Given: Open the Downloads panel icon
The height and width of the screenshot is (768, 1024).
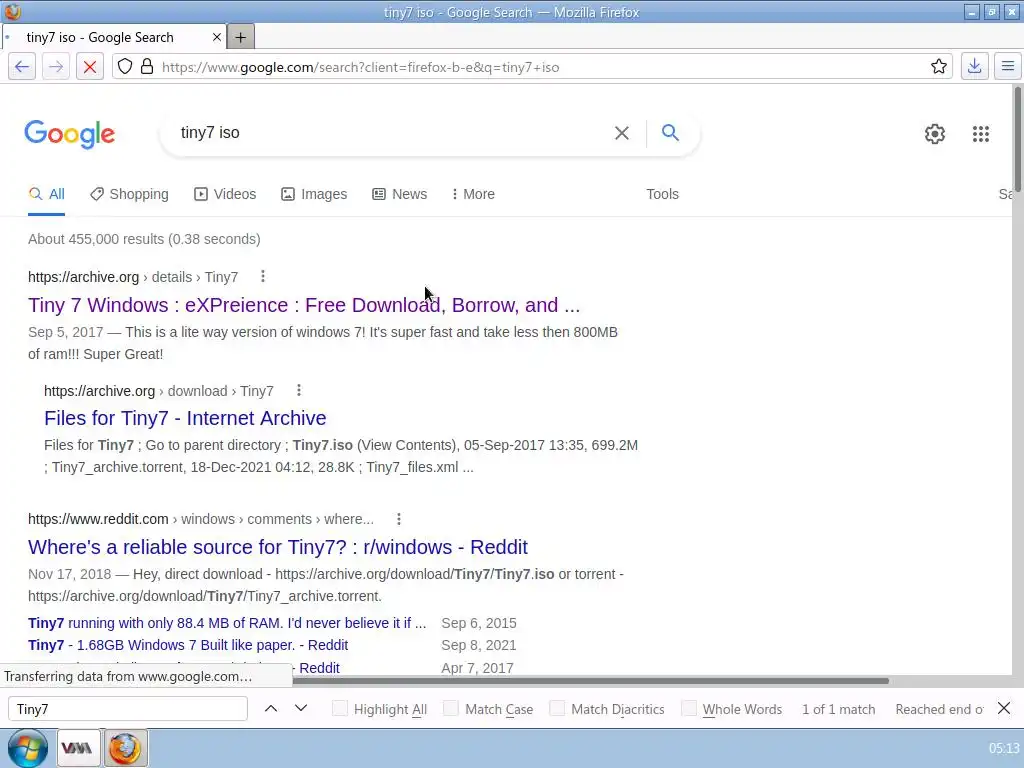Looking at the screenshot, I should [974, 67].
